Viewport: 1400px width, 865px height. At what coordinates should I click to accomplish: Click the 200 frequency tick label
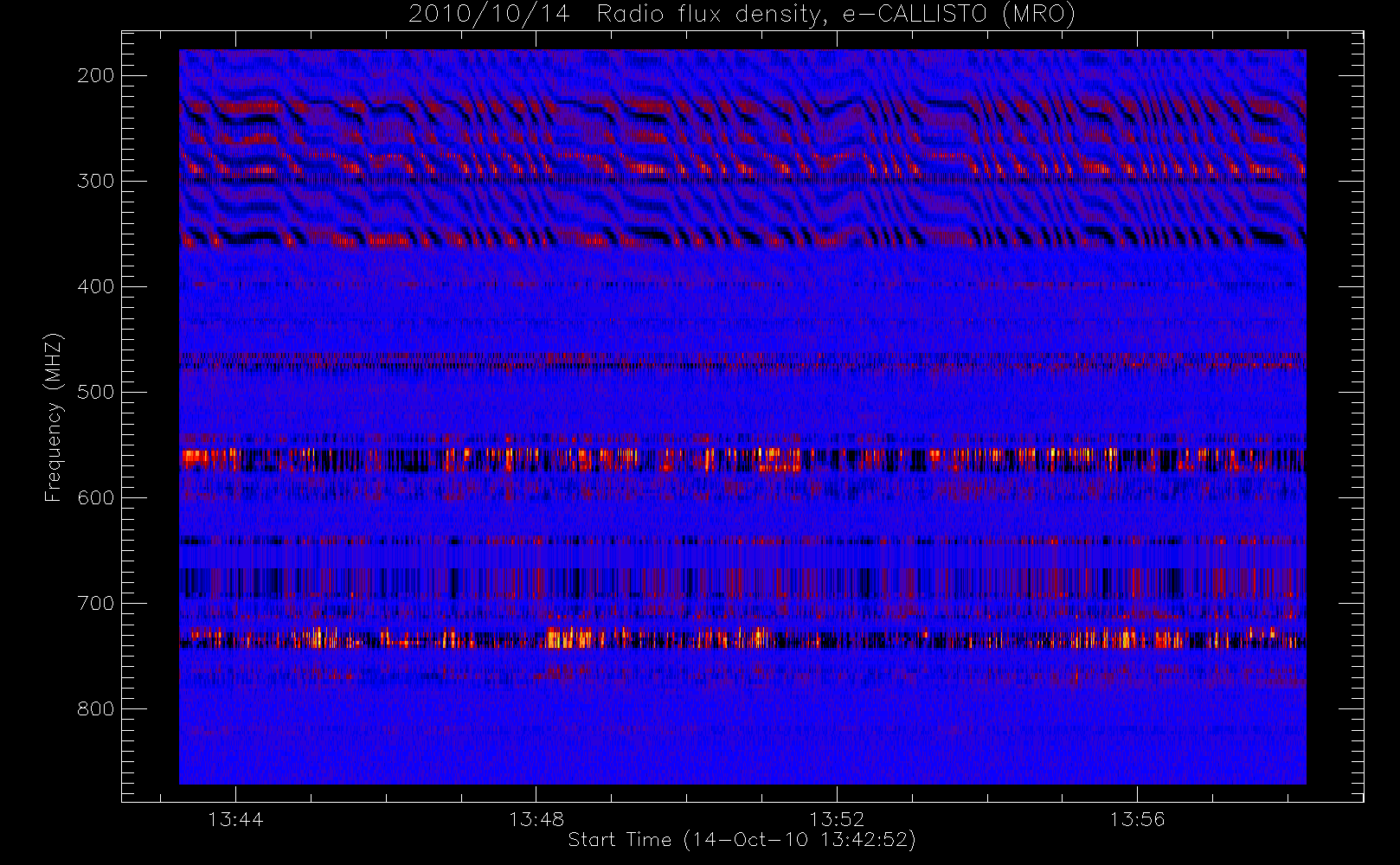coord(96,75)
